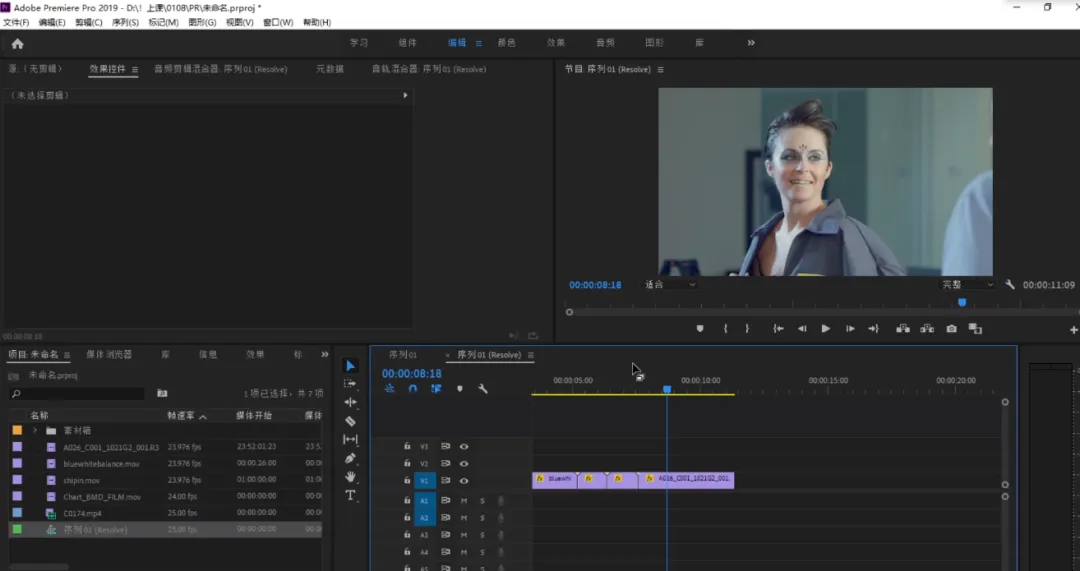Switch to the 媒体浏览器 tab
1080x571 pixels.
coord(109,354)
